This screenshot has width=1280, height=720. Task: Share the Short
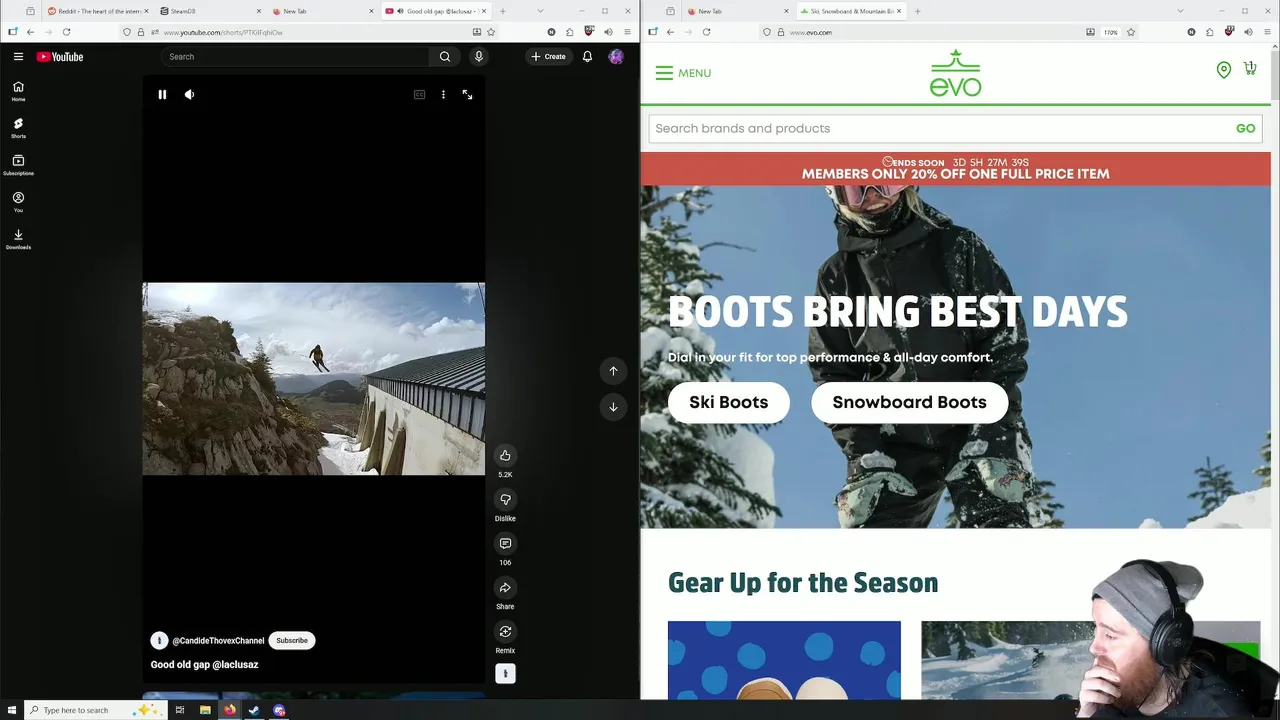pos(505,588)
